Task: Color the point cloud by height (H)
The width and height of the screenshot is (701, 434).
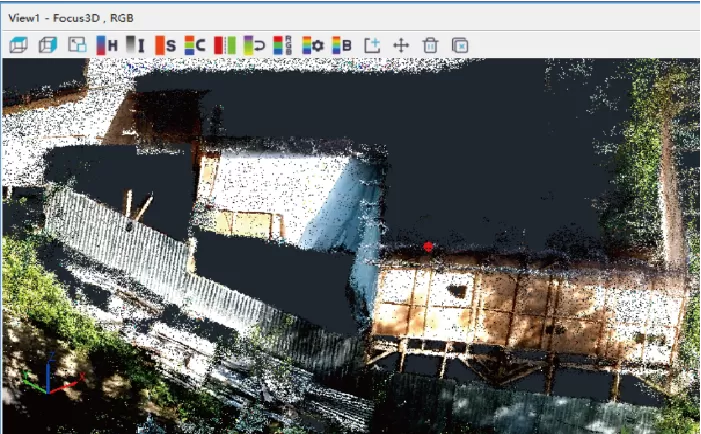Action: tap(107, 45)
